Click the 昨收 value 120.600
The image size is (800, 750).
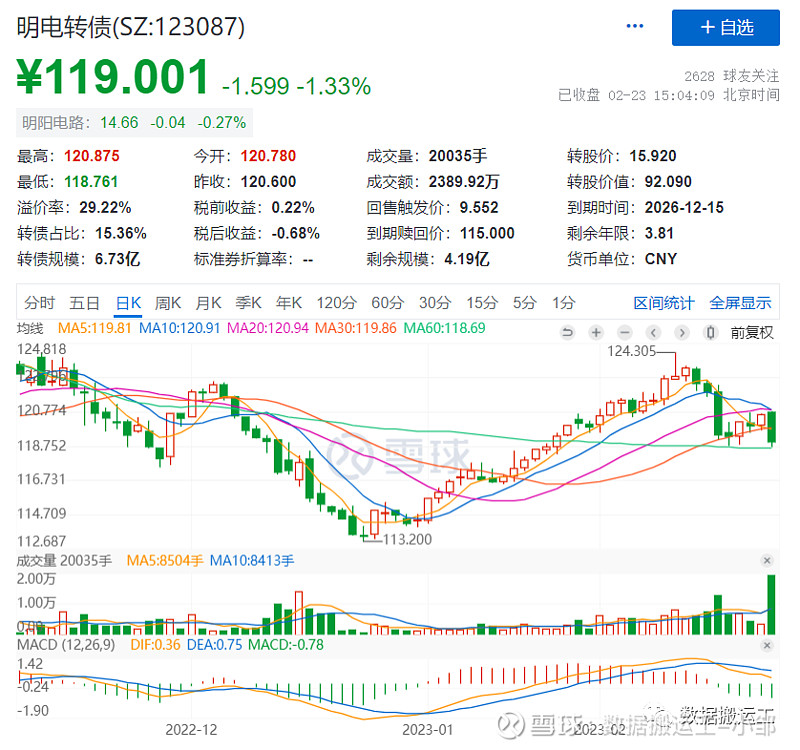pos(268,182)
